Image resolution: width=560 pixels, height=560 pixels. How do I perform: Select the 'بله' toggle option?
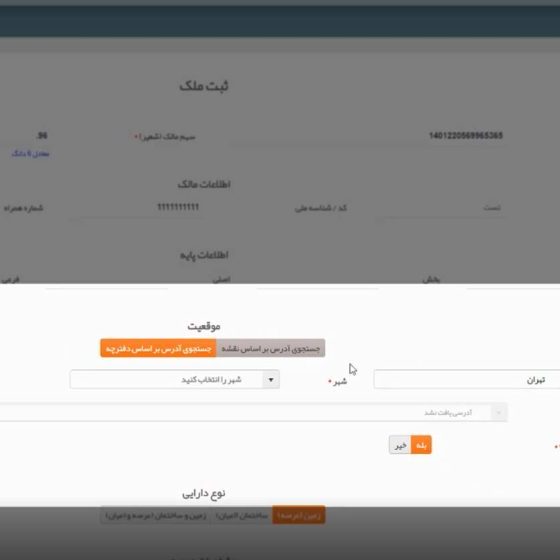[421, 445]
